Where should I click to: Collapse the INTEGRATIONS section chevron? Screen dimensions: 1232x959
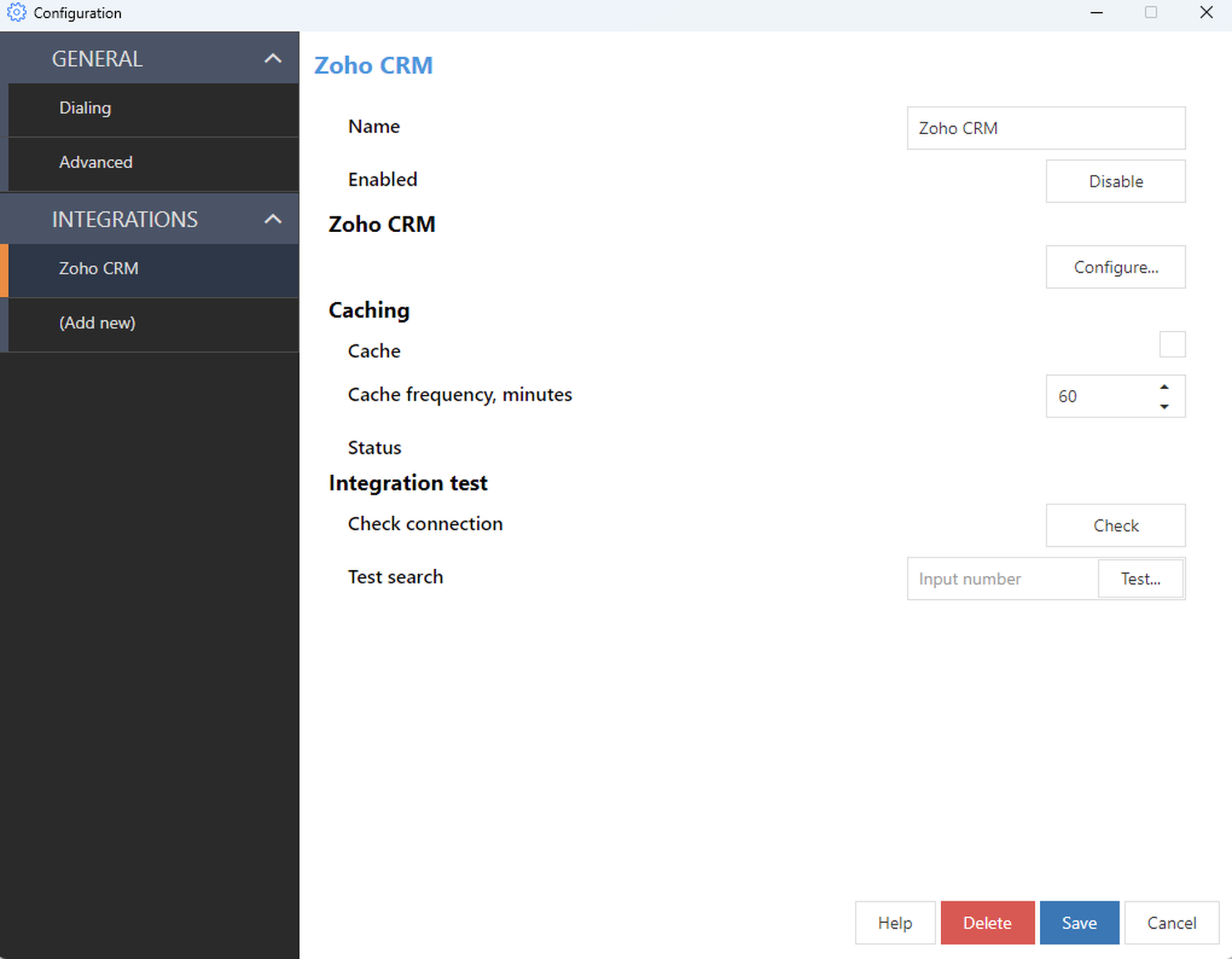coord(272,219)
